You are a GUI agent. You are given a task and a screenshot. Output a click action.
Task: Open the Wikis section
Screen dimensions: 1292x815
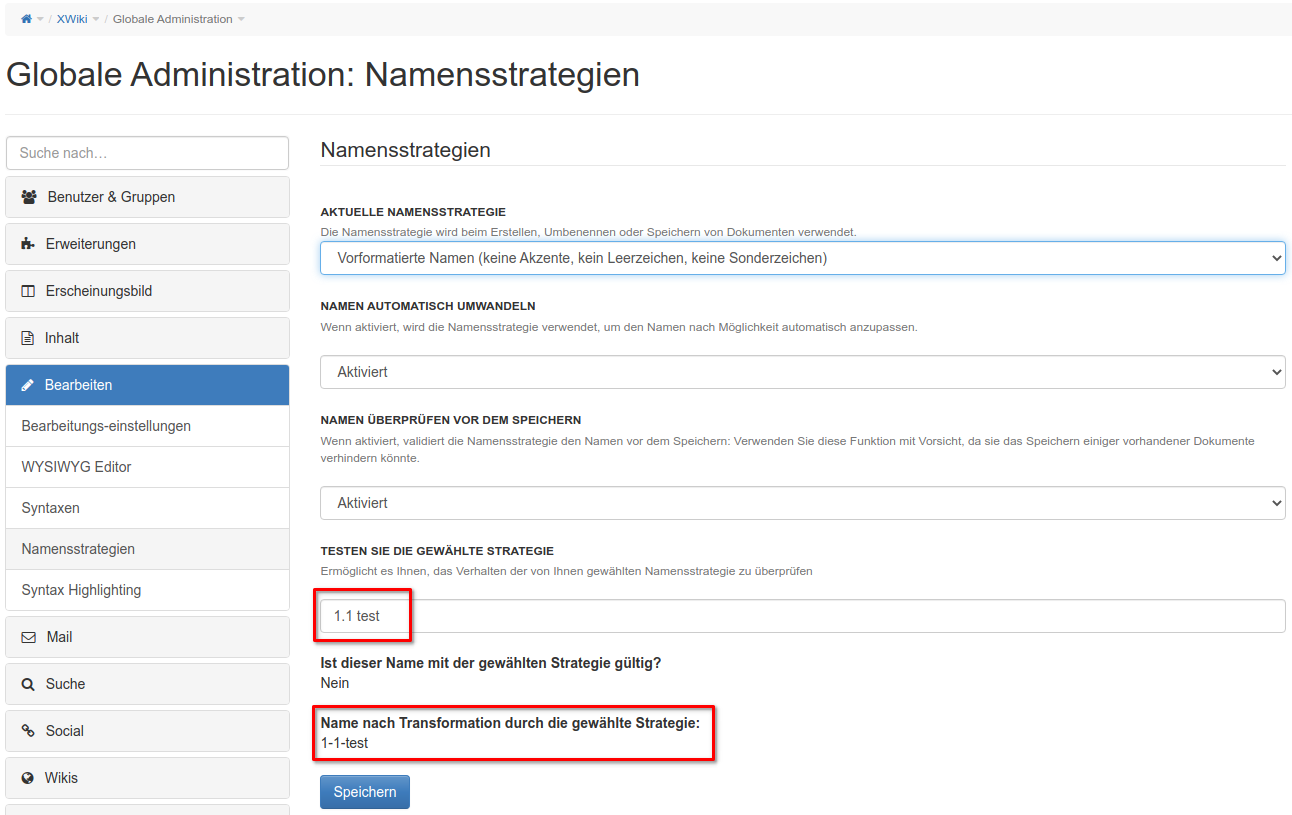[147, 778]
